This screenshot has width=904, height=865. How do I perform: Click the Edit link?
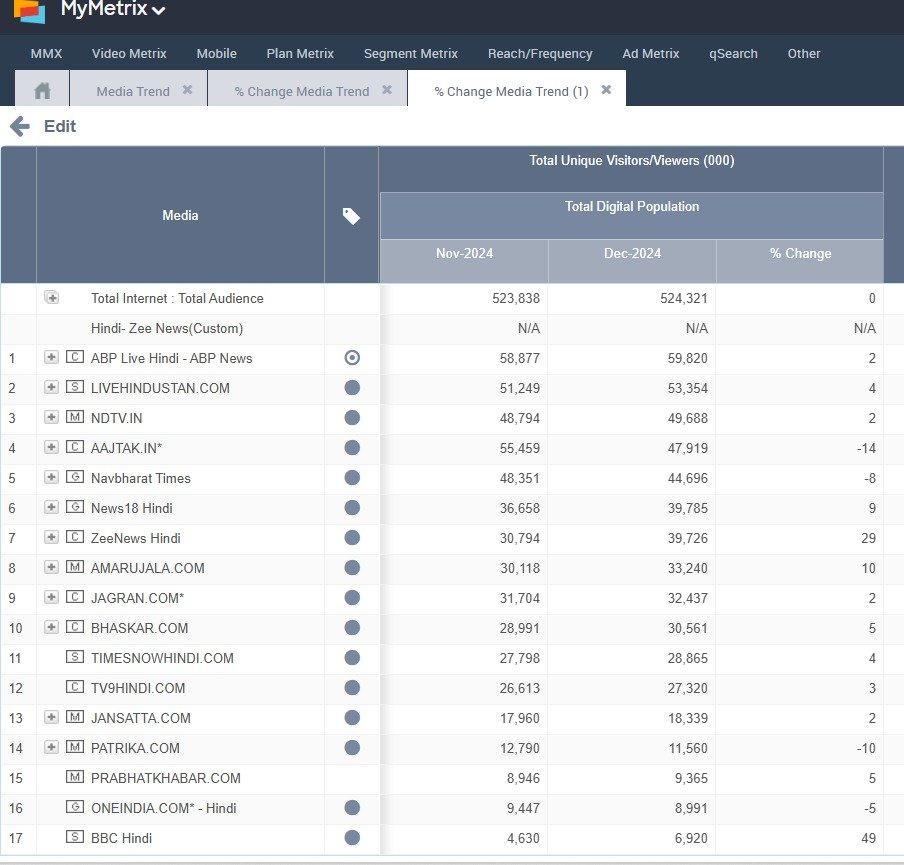[60, 126]
